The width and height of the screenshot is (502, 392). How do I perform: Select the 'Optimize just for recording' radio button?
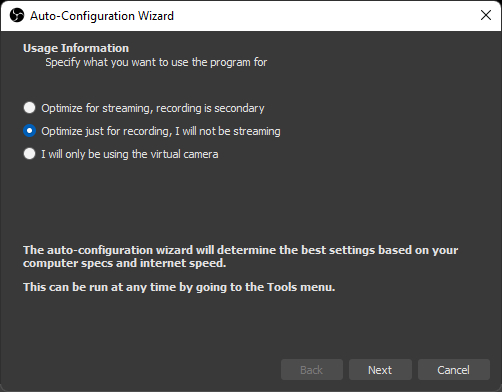point(29,131)
